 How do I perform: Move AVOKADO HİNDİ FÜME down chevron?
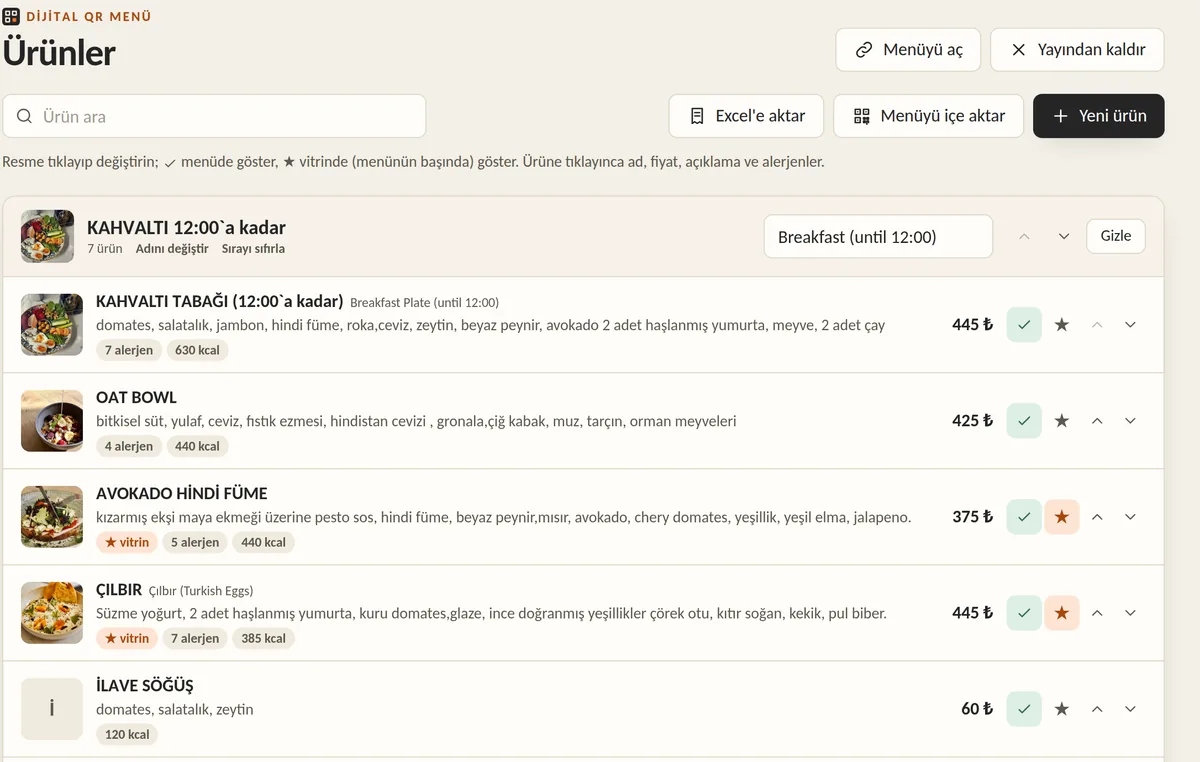click(x=1131, y=517)
